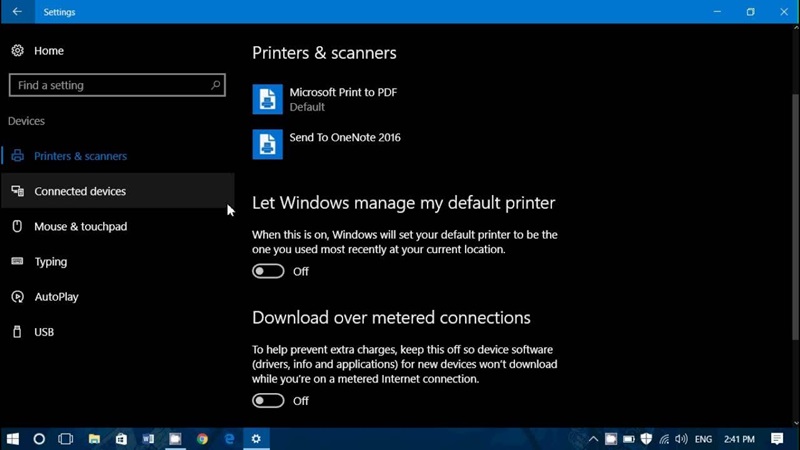Click the Home gear icon
Viewport: 800px width, 450px height.
click(17, 51)
